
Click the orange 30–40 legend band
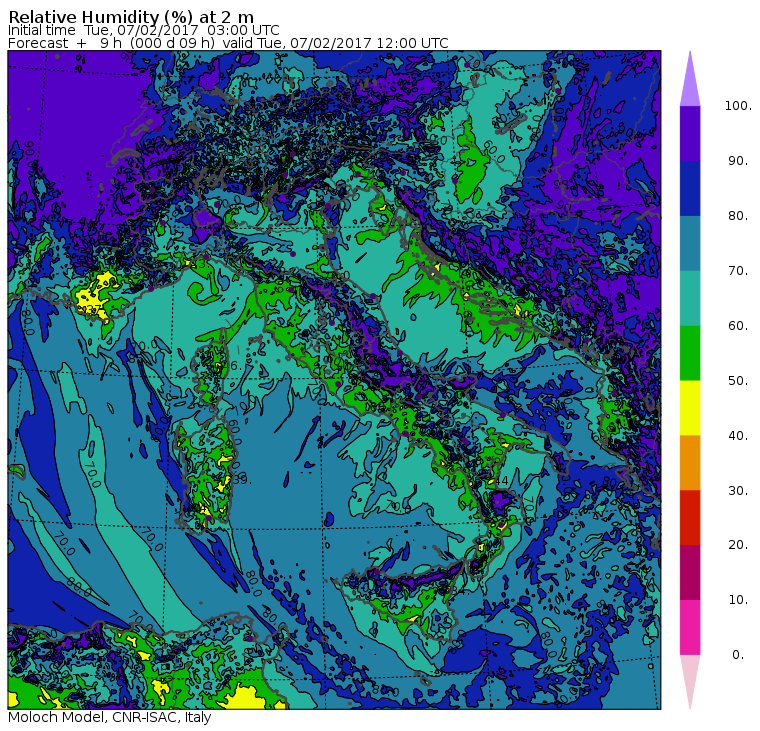(690, 462)
